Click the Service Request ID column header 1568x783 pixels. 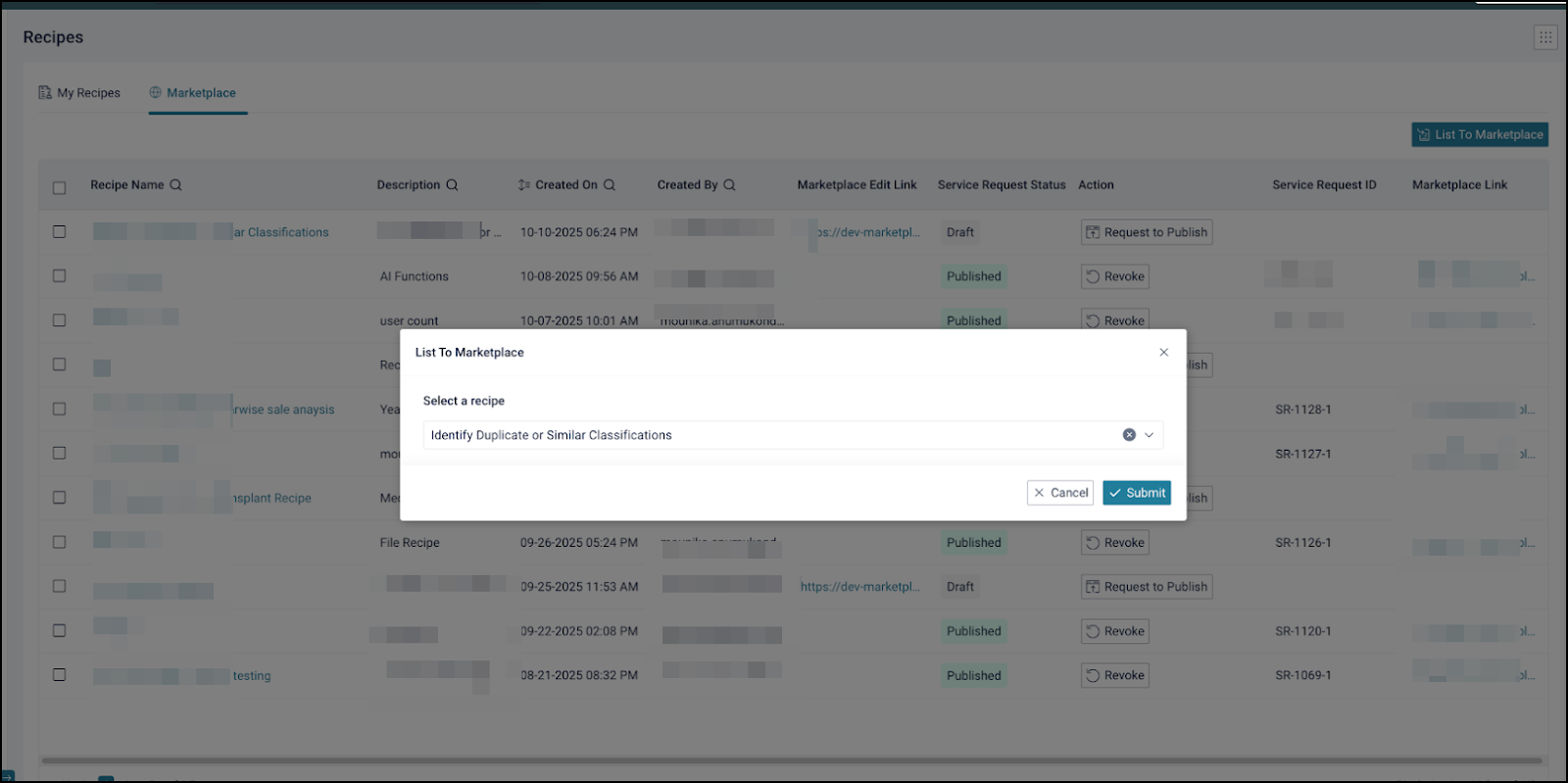point(1325,185)
